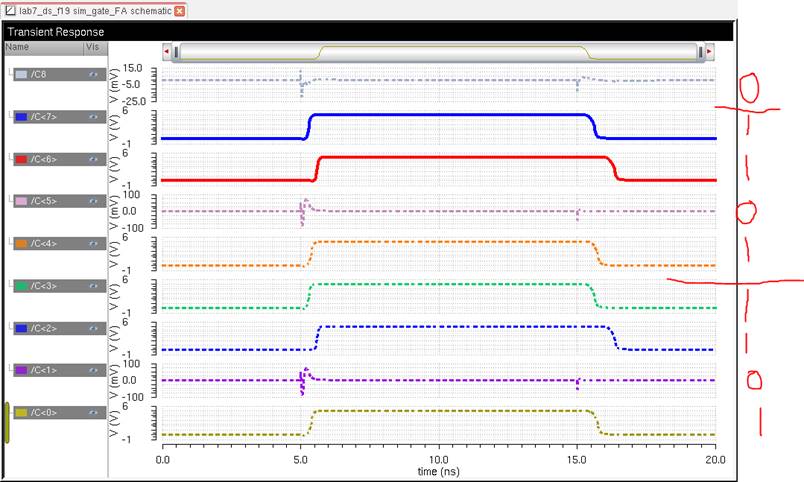This screenshot has height=482, width=804.
Task: Select the /C<6> signal name
Action: [44, 159]
